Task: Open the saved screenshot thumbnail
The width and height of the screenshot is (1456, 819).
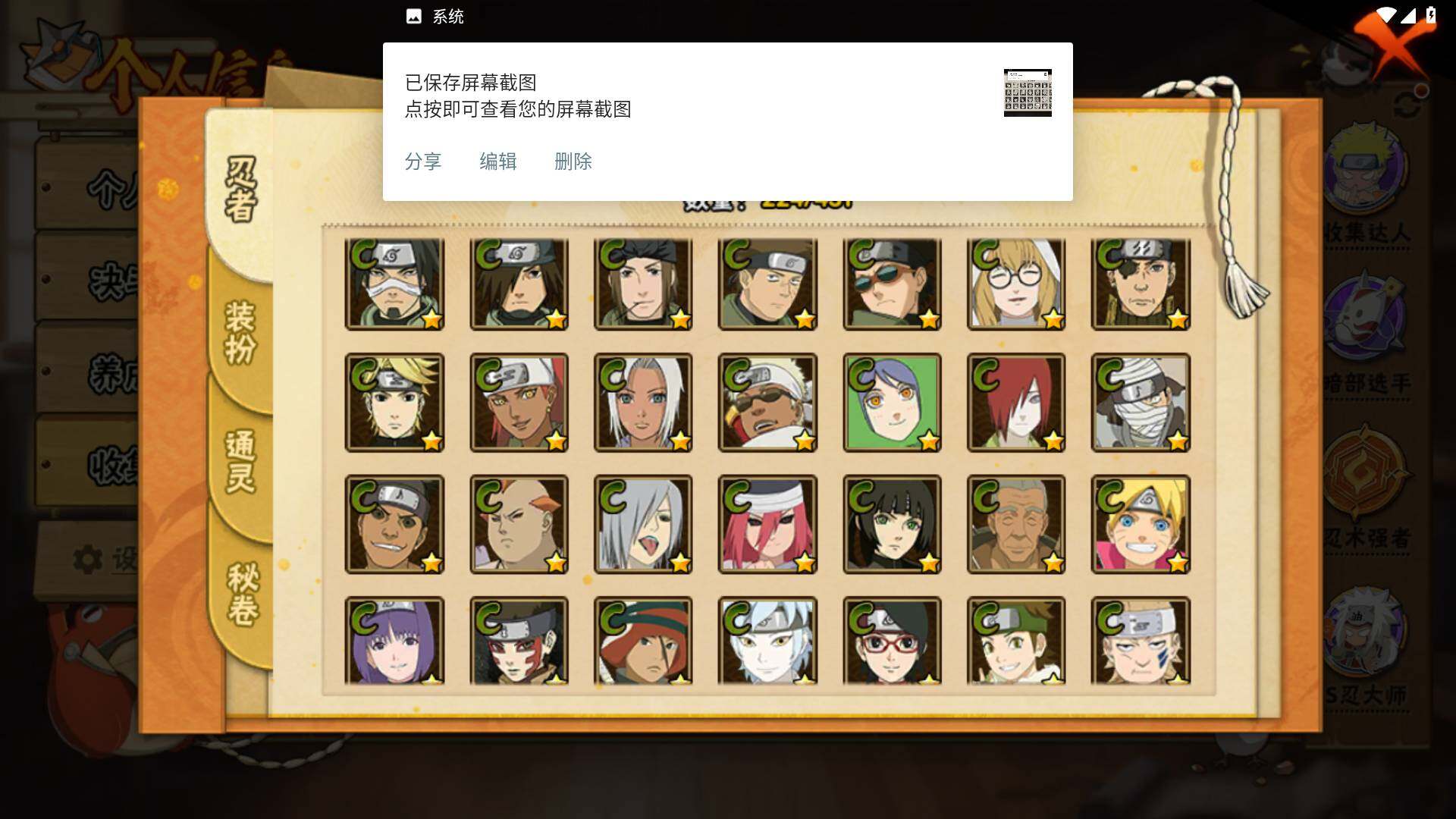Action: click(1028, 93)
